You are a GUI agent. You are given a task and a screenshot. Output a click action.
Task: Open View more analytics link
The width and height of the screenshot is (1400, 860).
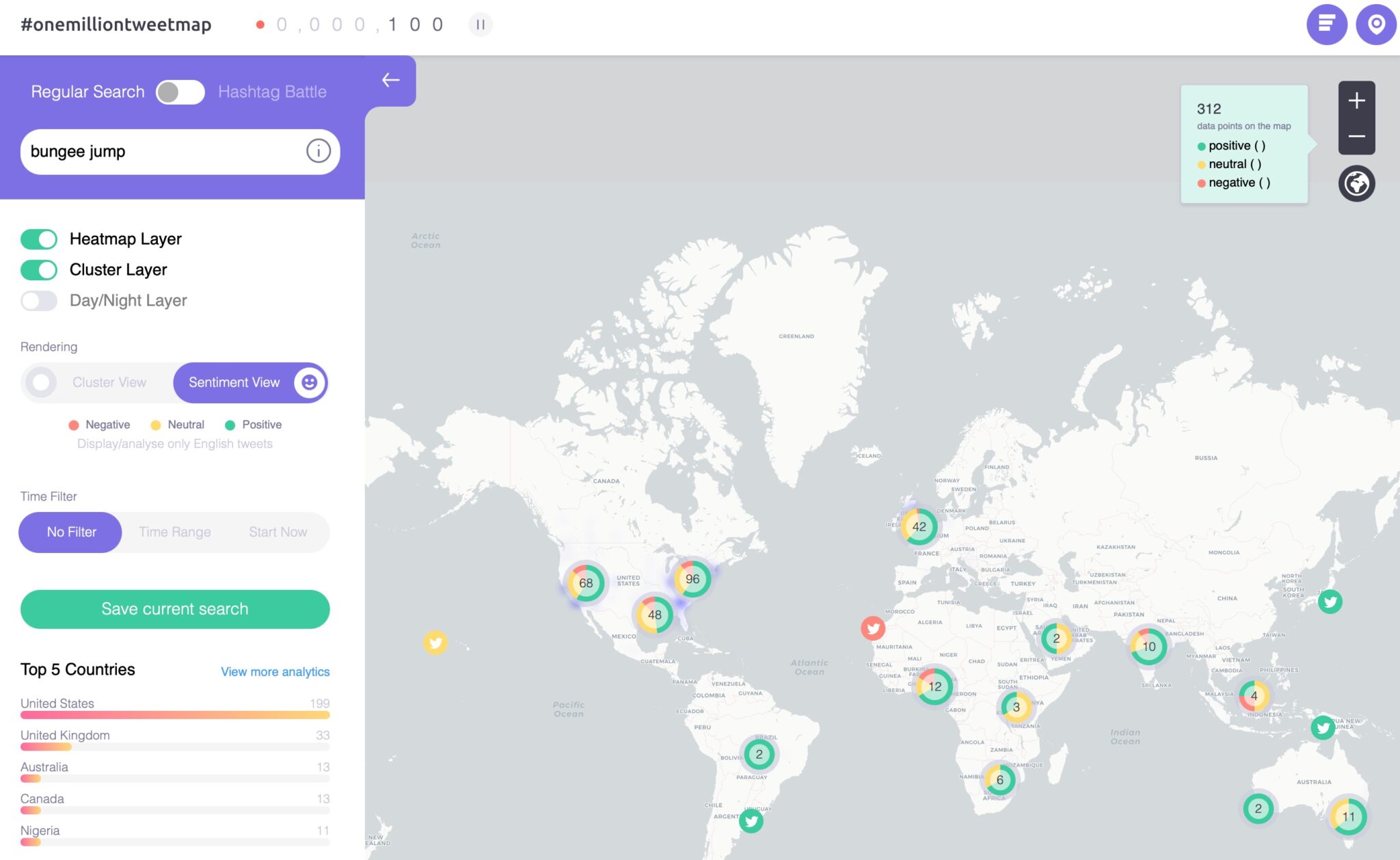(274, 671)
